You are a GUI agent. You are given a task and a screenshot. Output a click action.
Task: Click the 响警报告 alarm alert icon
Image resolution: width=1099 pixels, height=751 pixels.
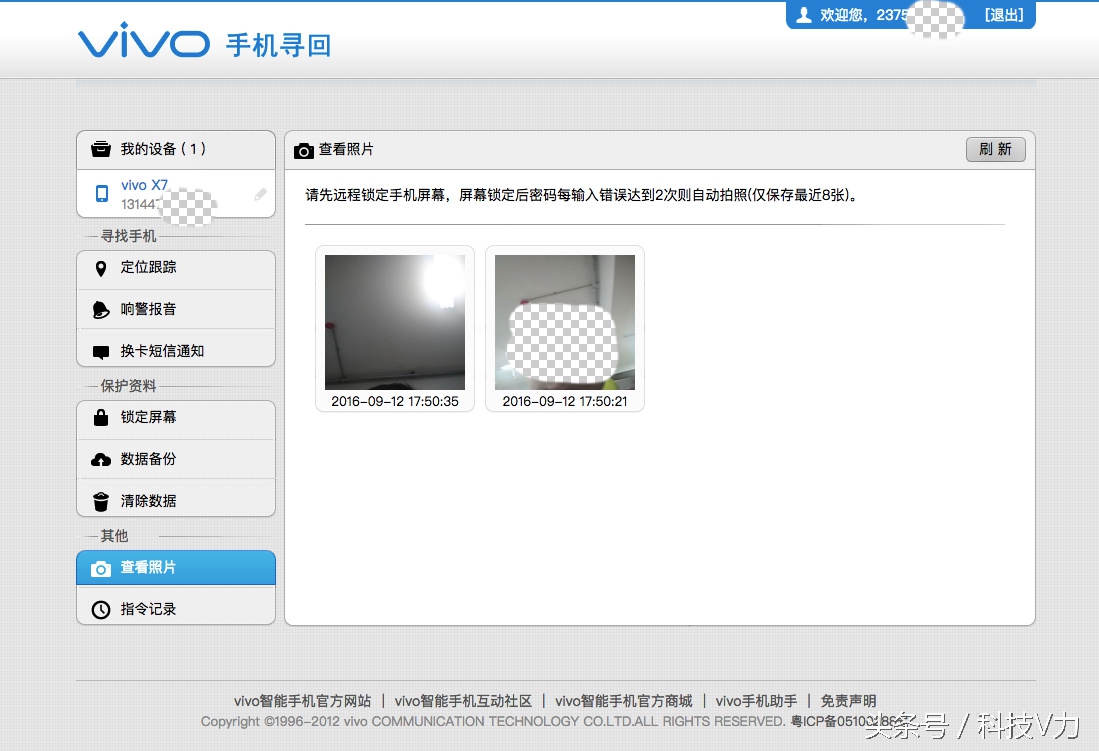point(100,309)
